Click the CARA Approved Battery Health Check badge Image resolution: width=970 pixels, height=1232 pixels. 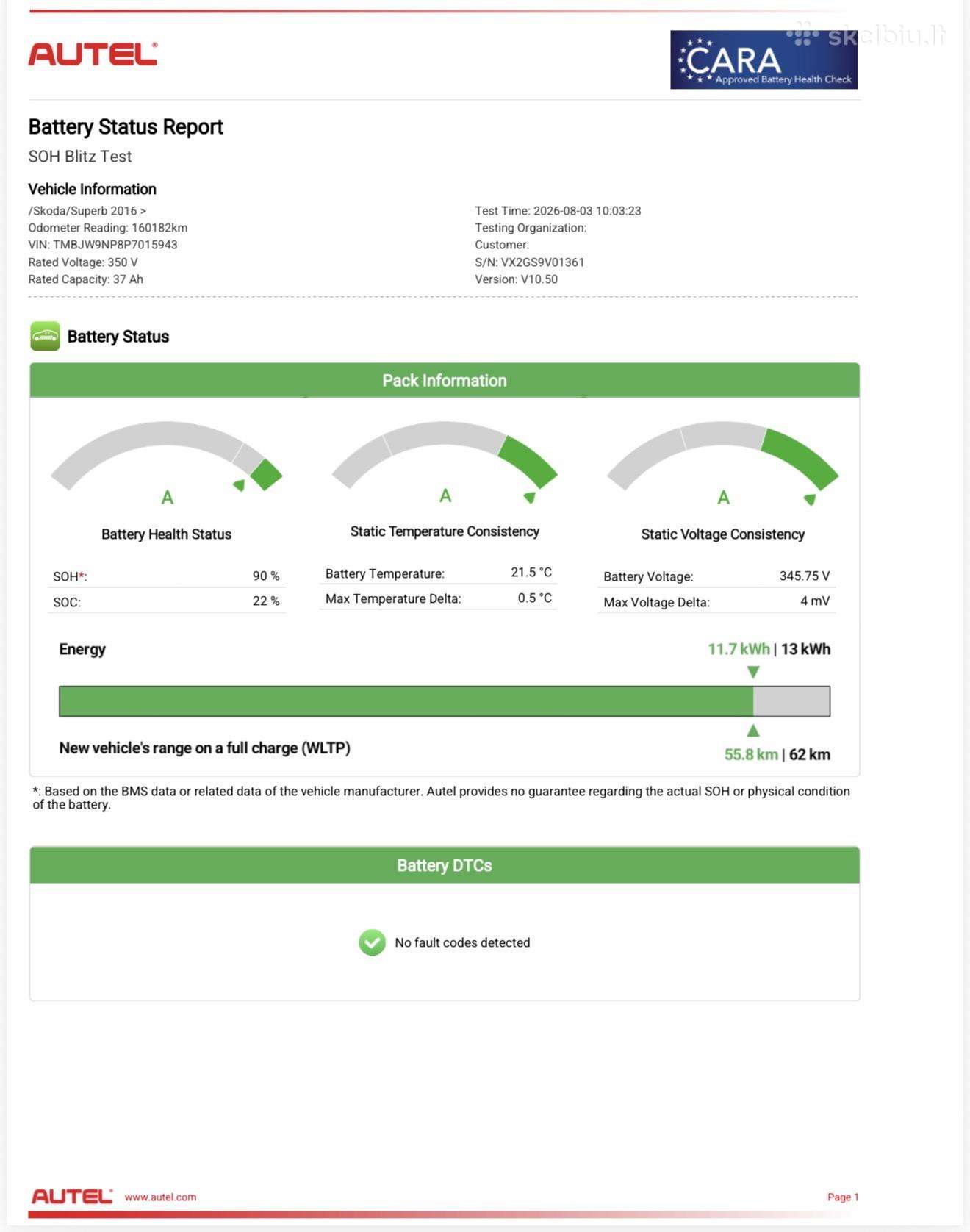[764, 60]
